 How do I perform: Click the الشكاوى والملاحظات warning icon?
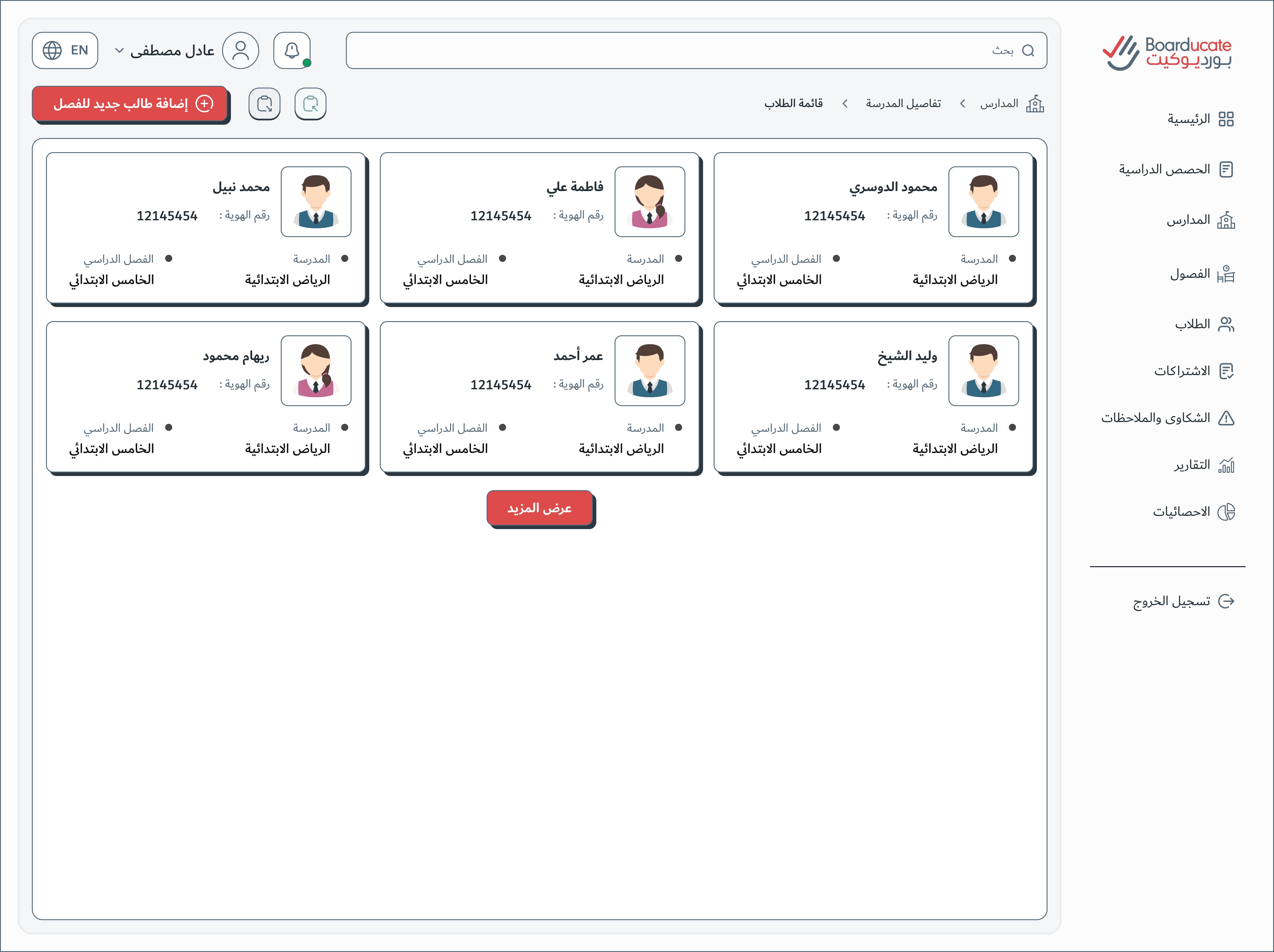(1226, 418)
